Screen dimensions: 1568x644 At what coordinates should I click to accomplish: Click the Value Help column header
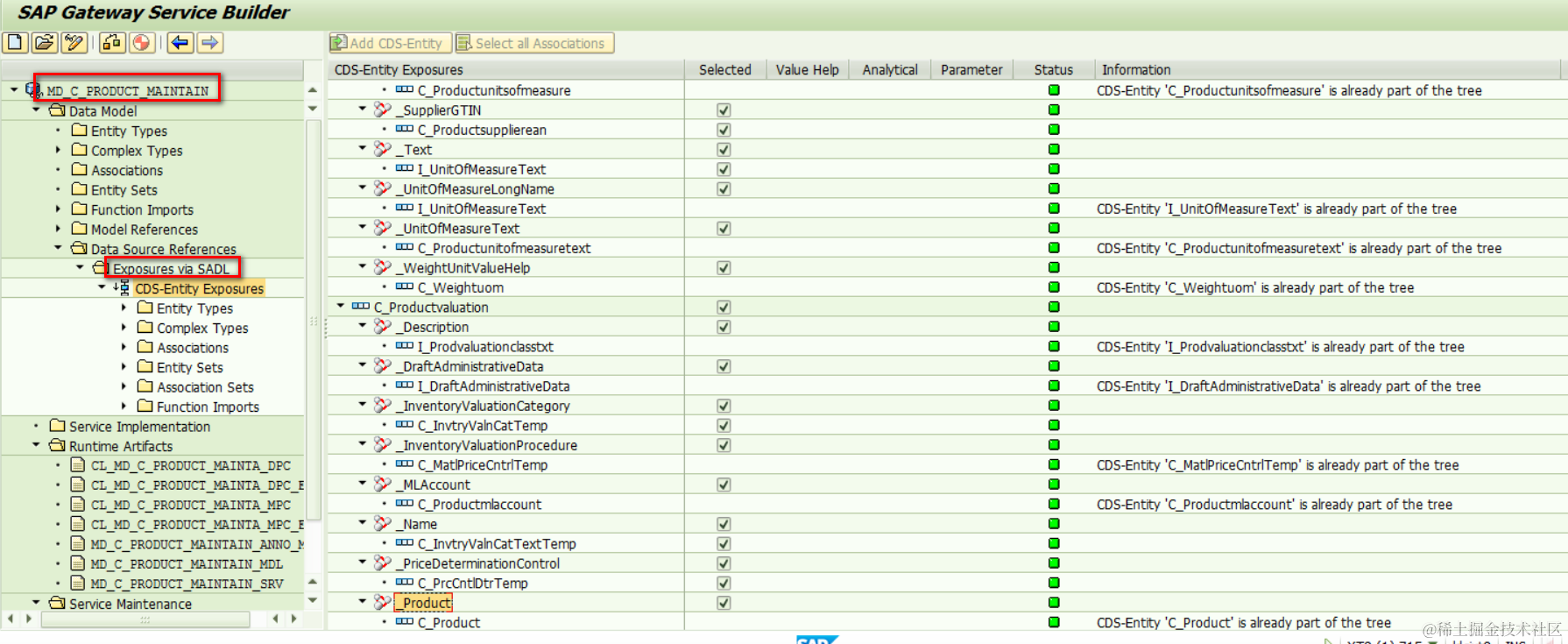pyautogui.click(x=807, y=69)
